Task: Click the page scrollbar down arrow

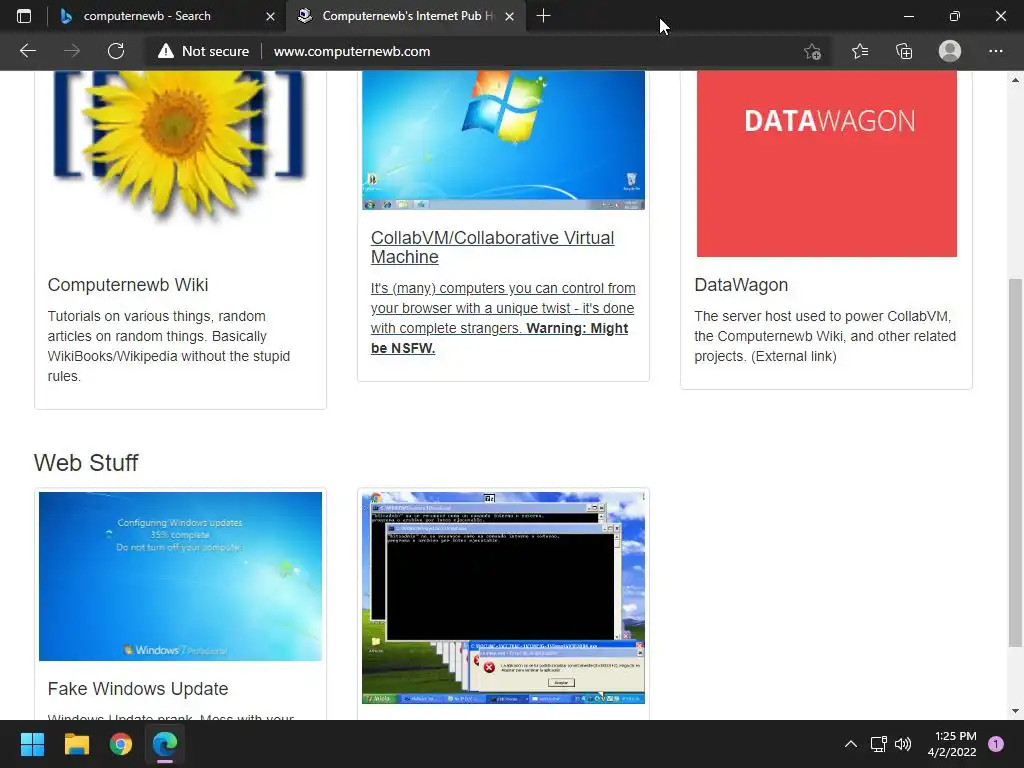Action: click(x=1015, y=711)
